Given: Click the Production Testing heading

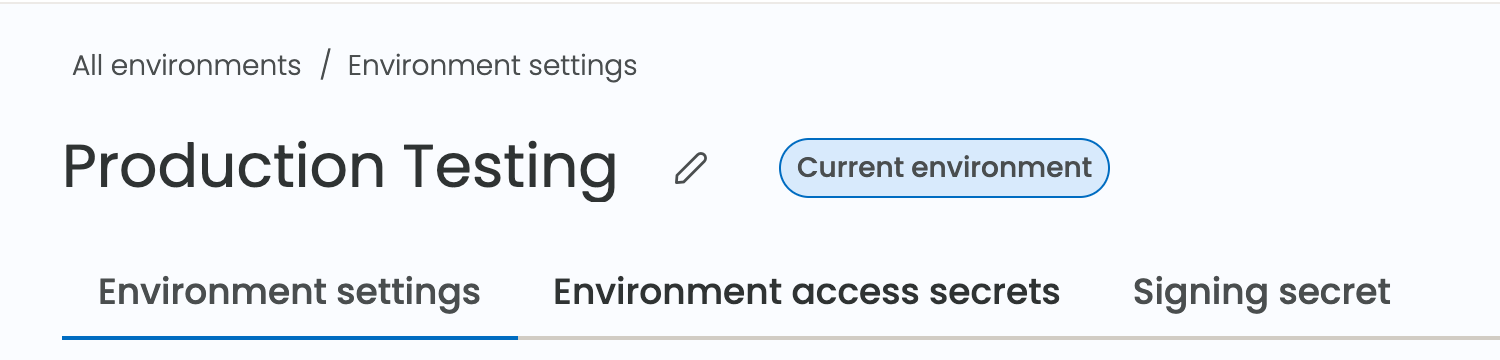Looking at the screenshot, I should point(340,167).
